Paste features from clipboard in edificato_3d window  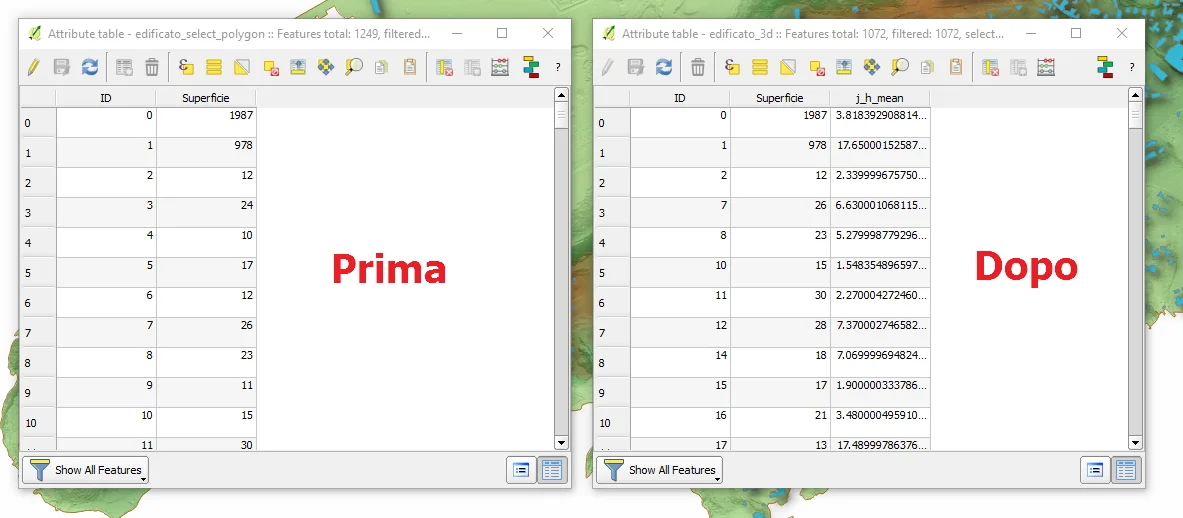click(956, 67)
